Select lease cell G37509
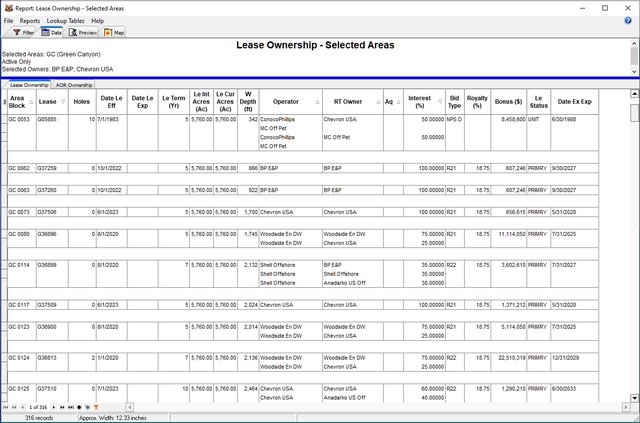 52,305
